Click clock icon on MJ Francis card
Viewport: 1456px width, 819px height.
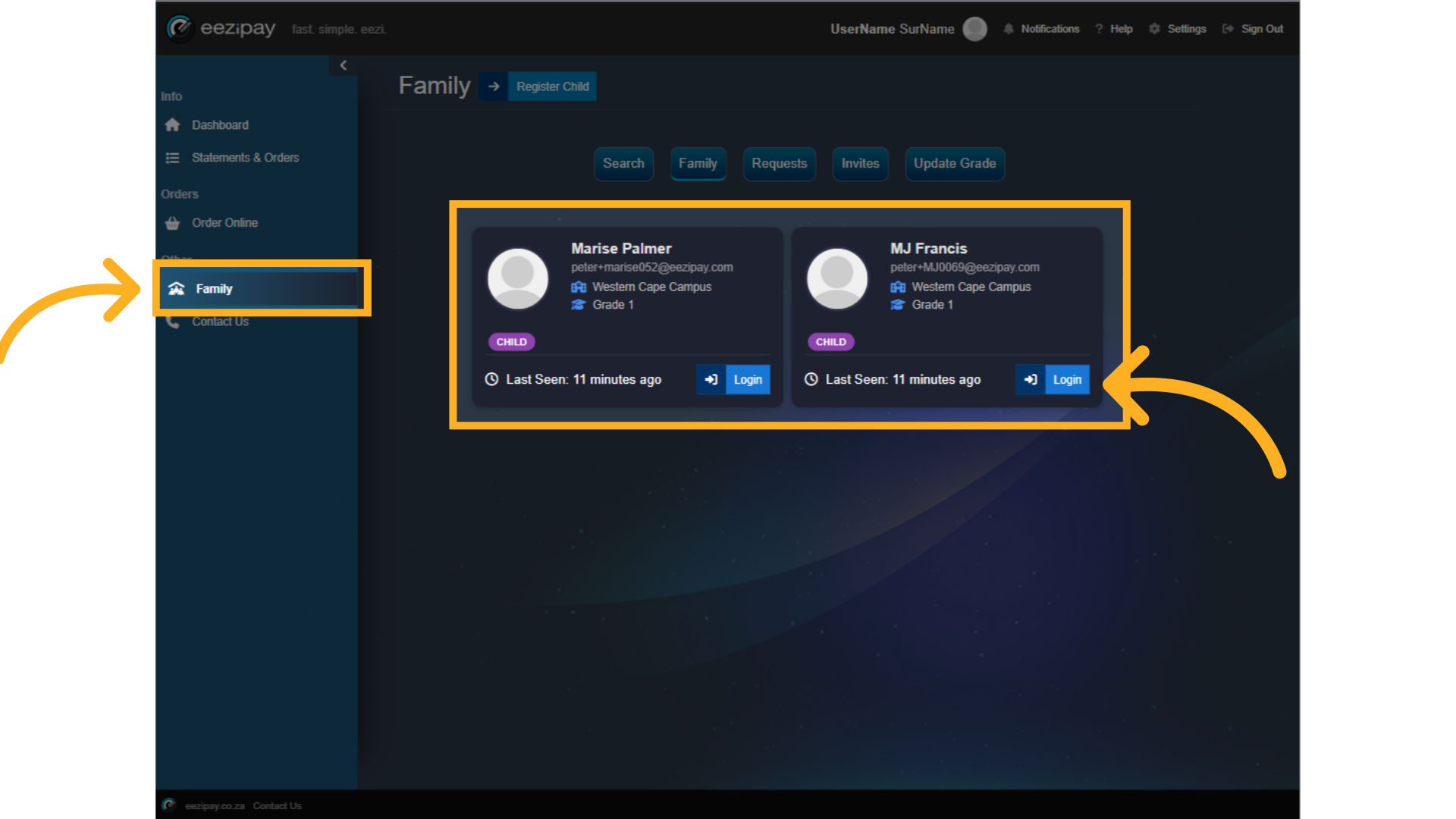[811, 379]
